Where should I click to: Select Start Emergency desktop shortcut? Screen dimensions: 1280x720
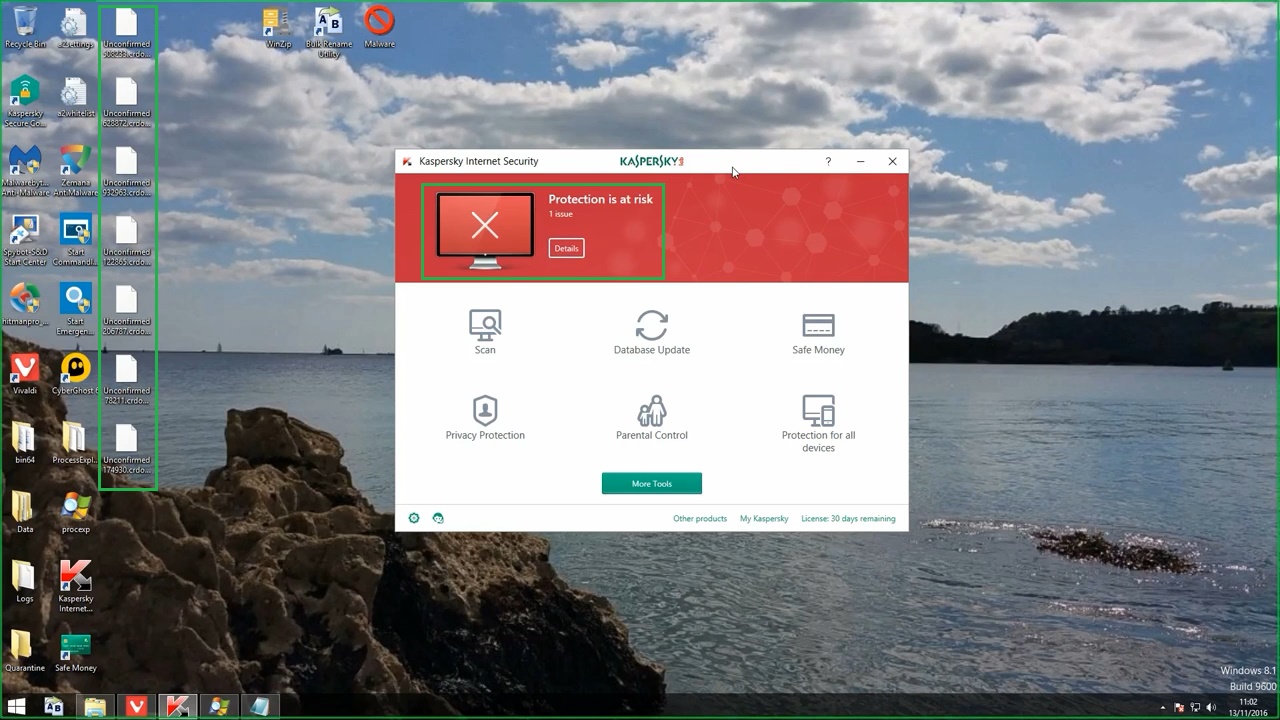click(75, 310)
